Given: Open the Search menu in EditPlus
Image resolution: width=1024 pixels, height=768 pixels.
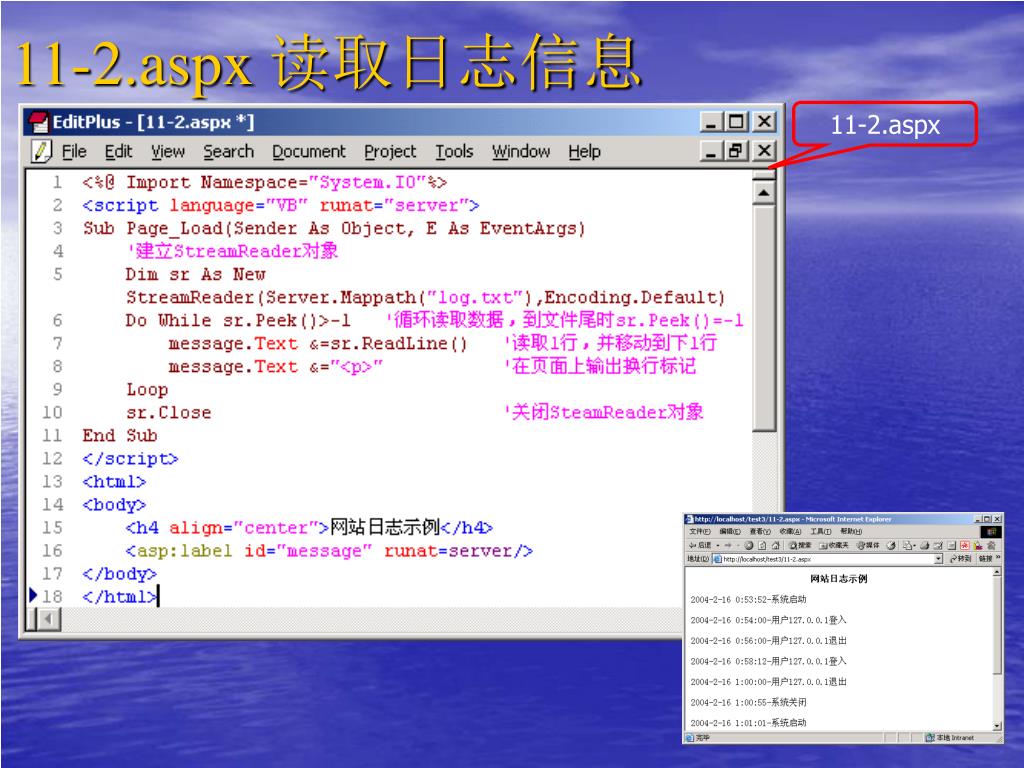Looking at the screenshot, I should [x=228, y=152].
